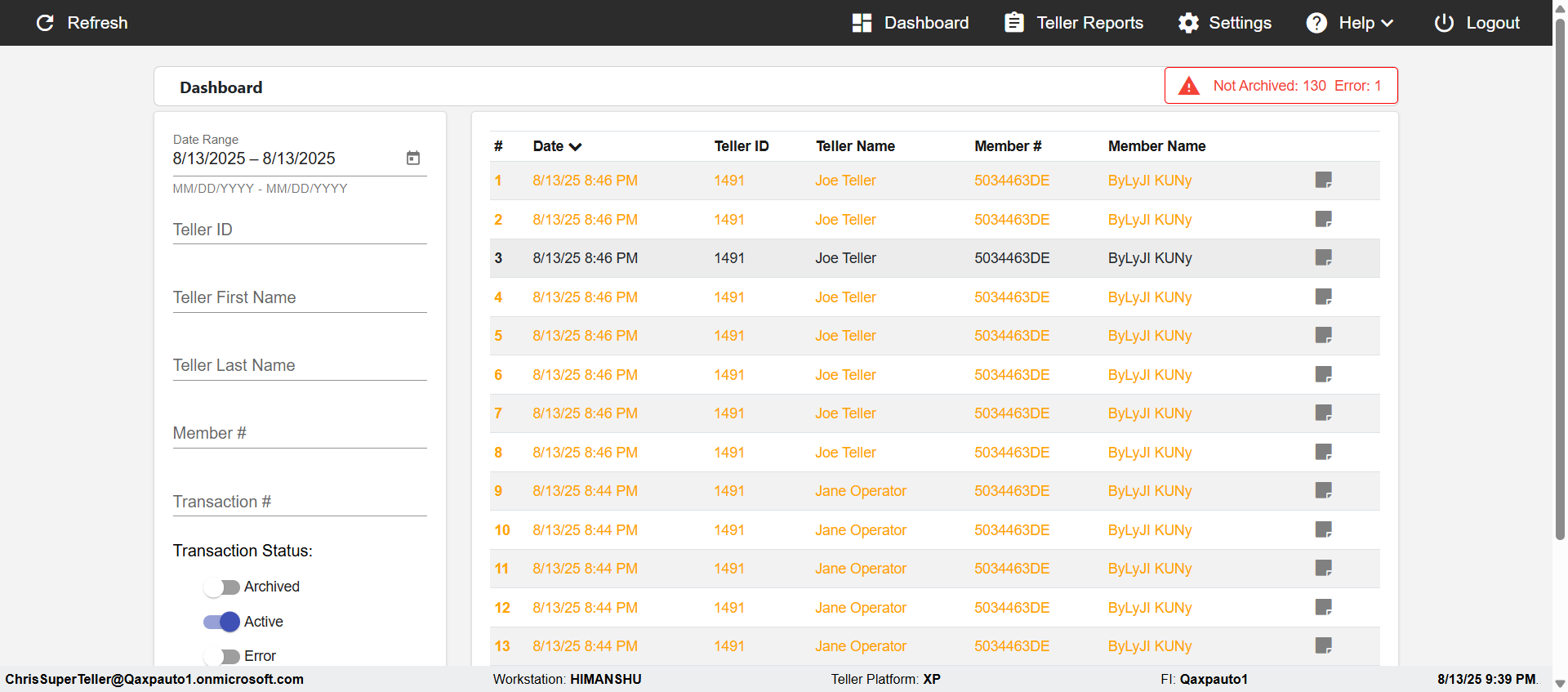This screenshot has height=692, width=1568.
Task: Open note icon for row 4
Action: [1324, 297]
